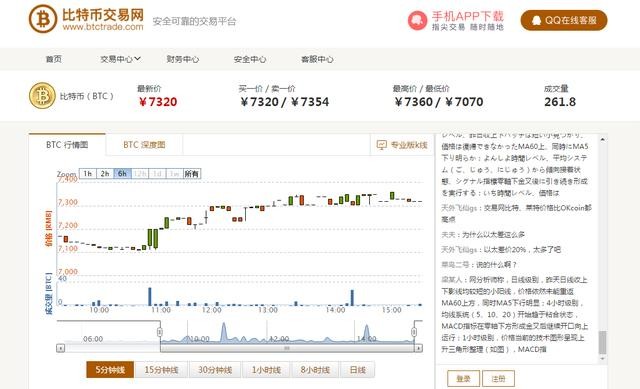Open the 首页 menu item
Screen dimensions: 640x389
click(54, 59)
